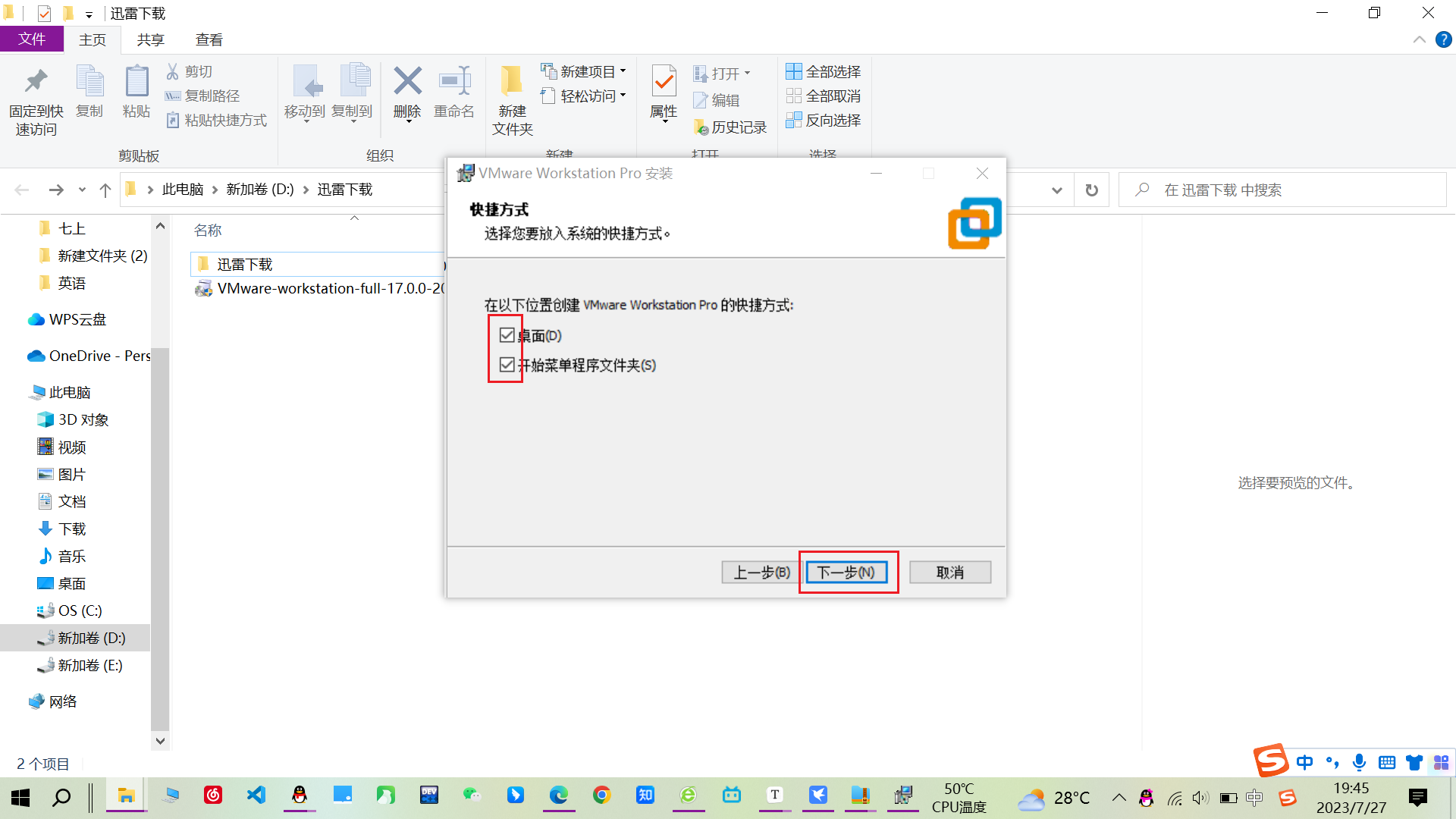Select 音乐 in the navigation pane
Image resolution: width=1456 pixels, height=819 pixels.
(x=72, y=556)
